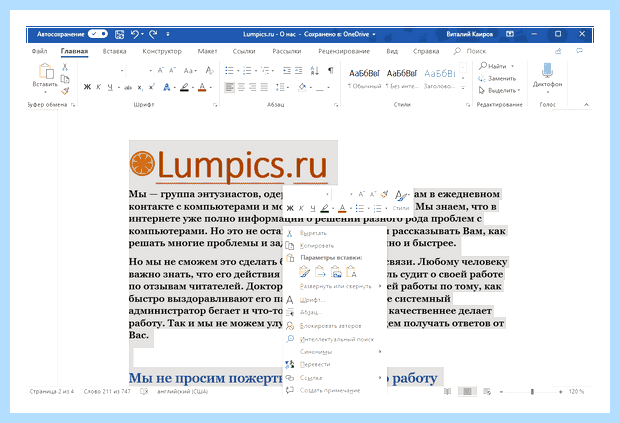Viewport: 620px width, 423px height.
Task: Clear all formatting with the ribbon eraser-A icon
Action: click(x=210, y=70)
